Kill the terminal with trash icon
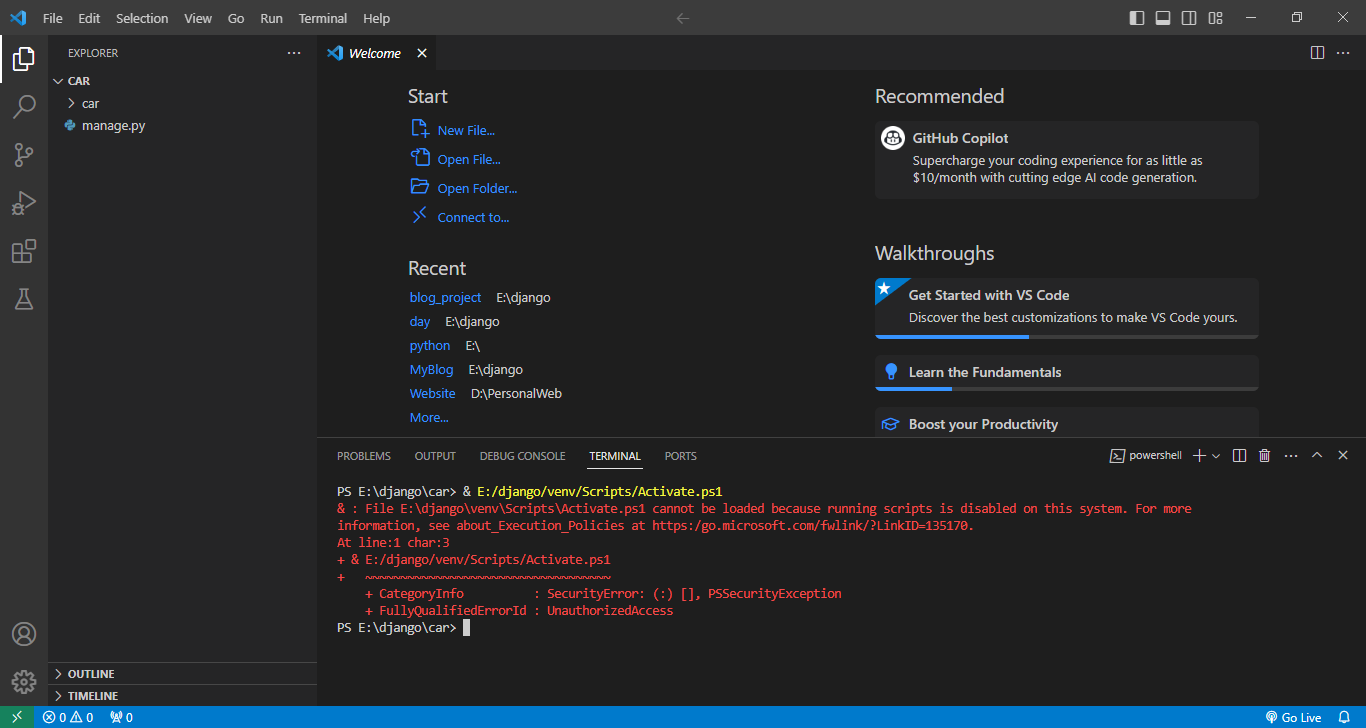The height and width of the screenshot is (728, 1366). tap(1264, 455)
